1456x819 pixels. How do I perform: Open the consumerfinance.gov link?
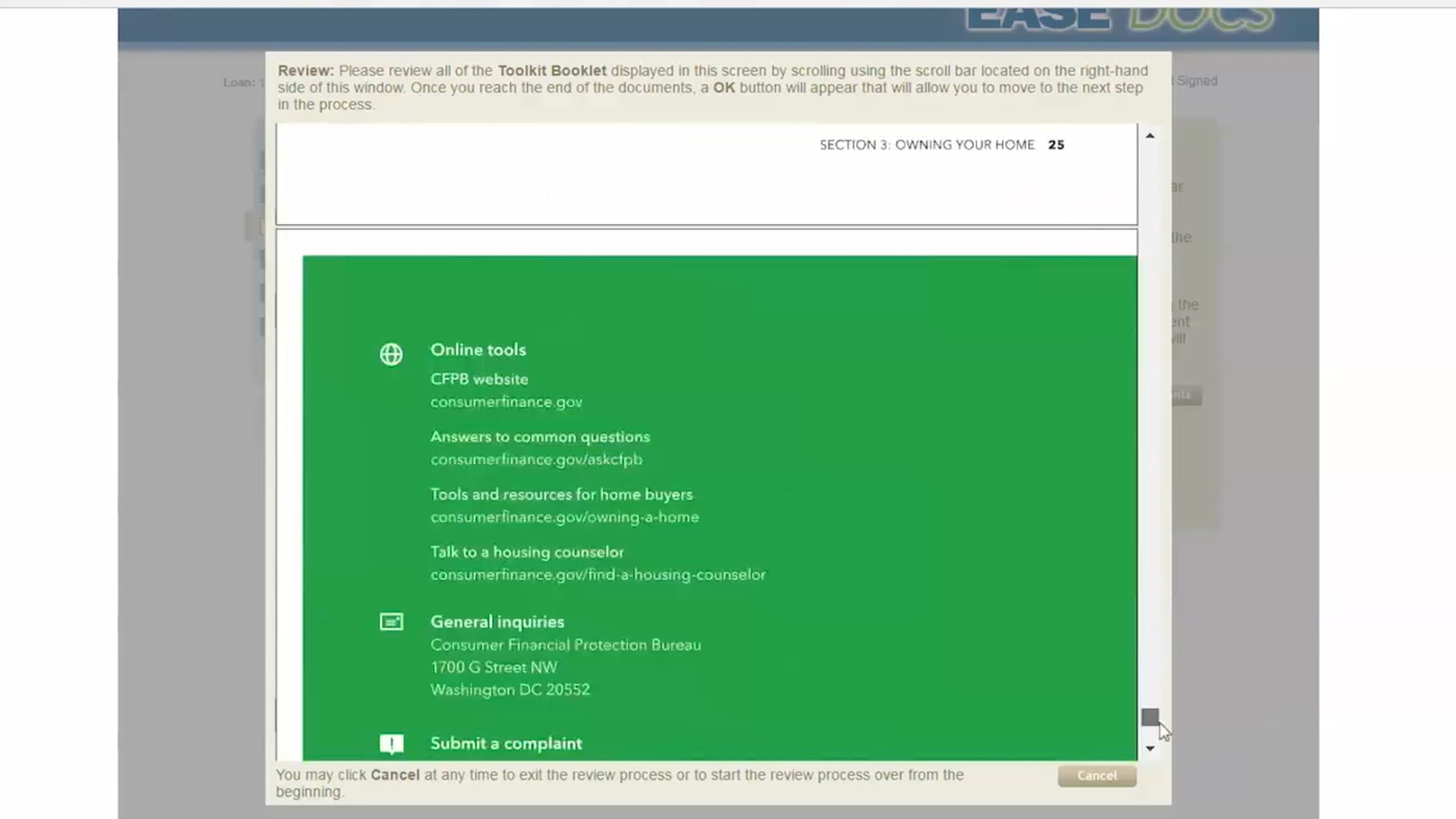coord(507,402)
